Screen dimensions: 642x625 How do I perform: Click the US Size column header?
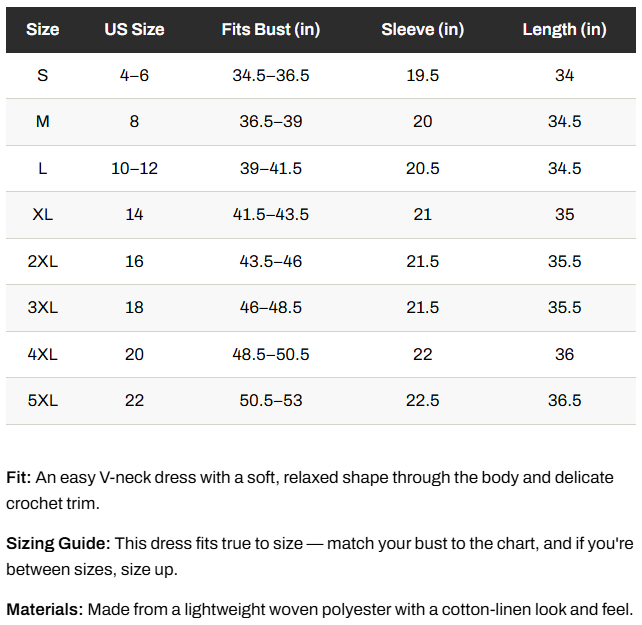(134, 29)
